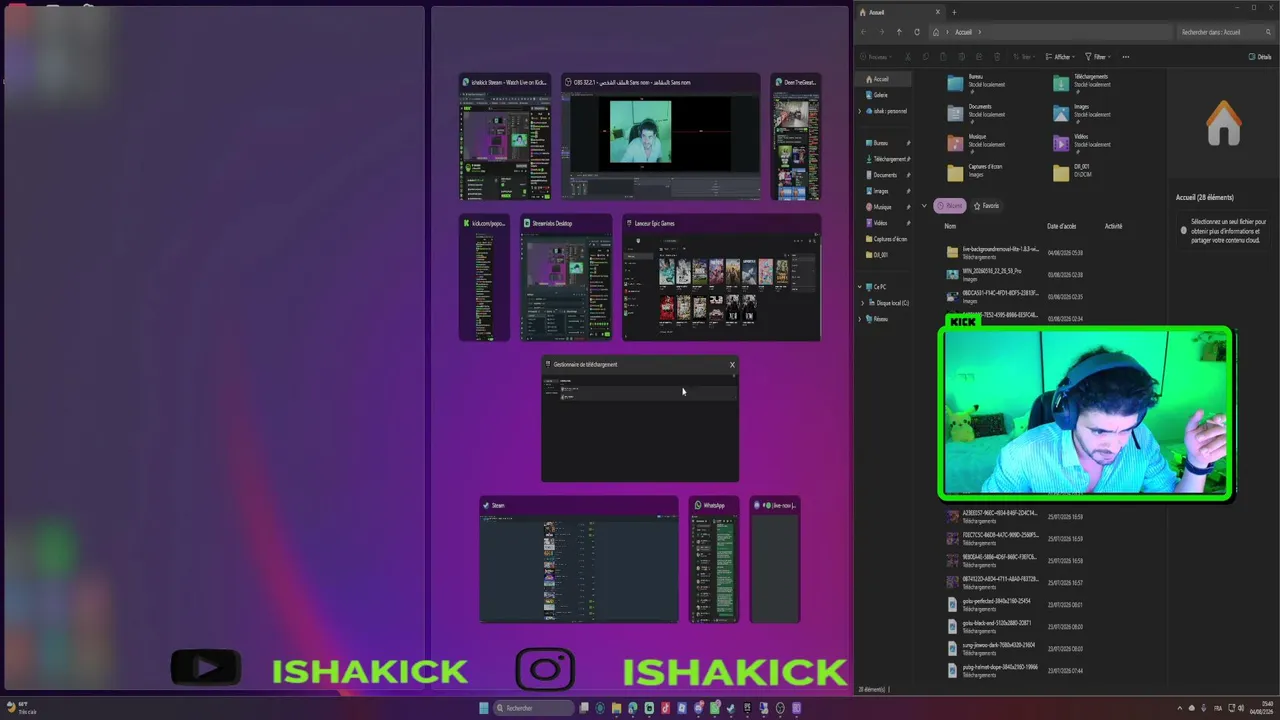Open Captures d'écran in the sidebar

point(885,239)
